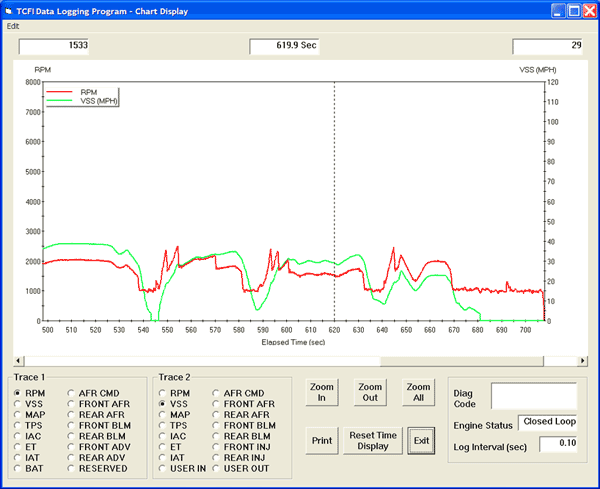Pick REAR INJ in Trace 2
Image resolution: width=600 pixels, height=489 pixels.
click(217, 457)
